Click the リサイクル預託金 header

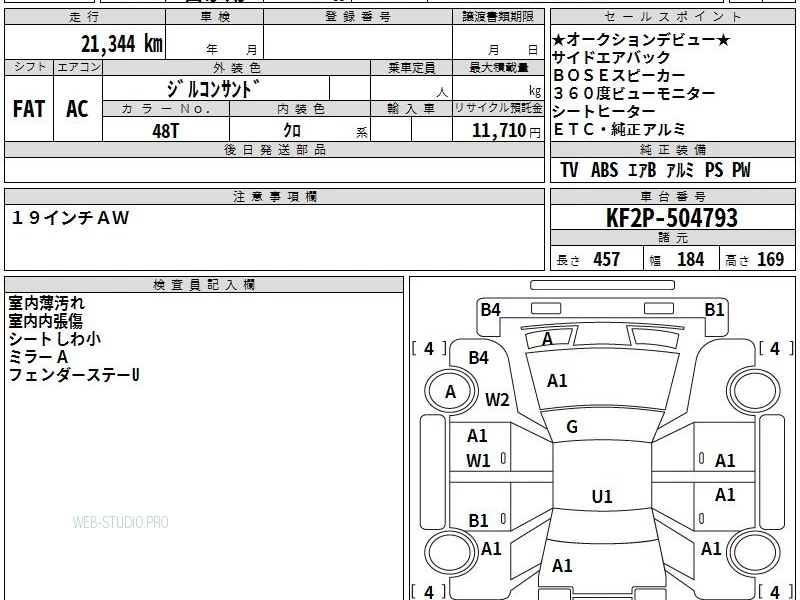tap(498, 109)
